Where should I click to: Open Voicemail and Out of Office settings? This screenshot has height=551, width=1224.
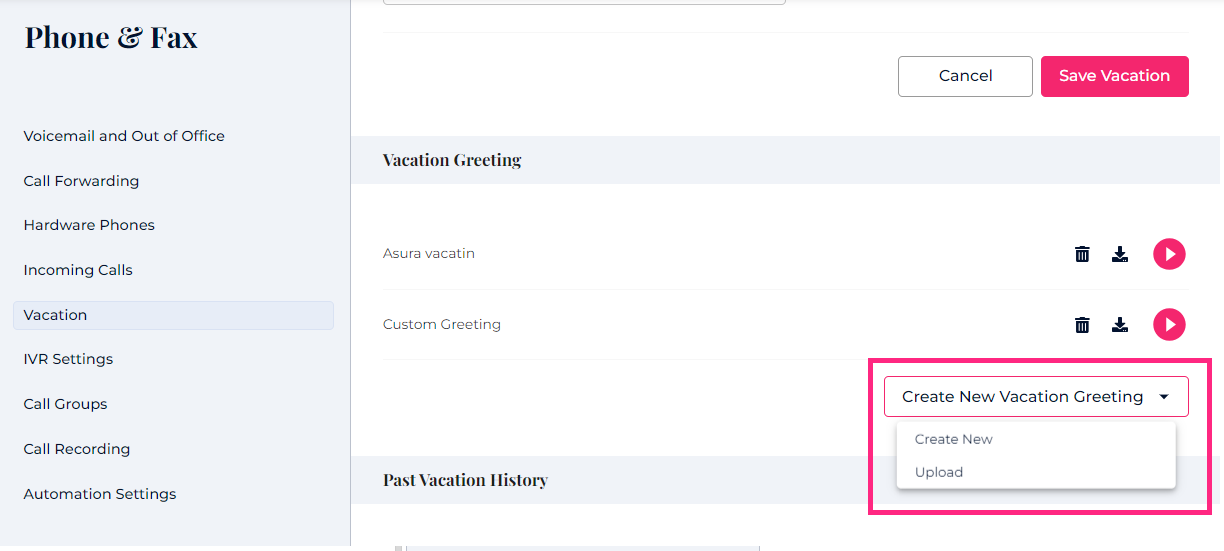pyautogui.click(x=124, y=136)
